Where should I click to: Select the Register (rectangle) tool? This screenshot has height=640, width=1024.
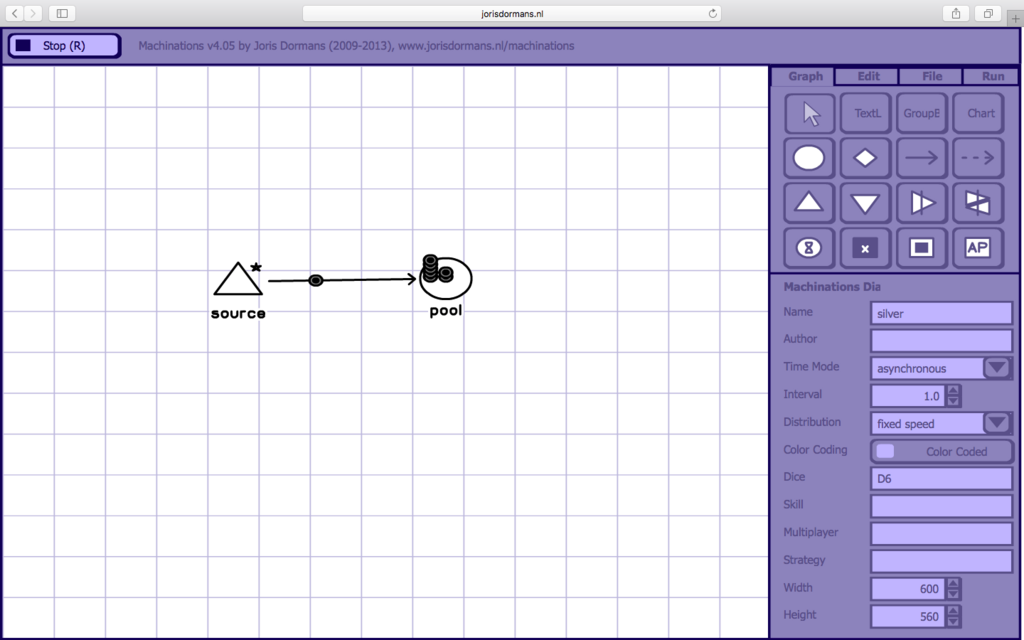point(921,248)
